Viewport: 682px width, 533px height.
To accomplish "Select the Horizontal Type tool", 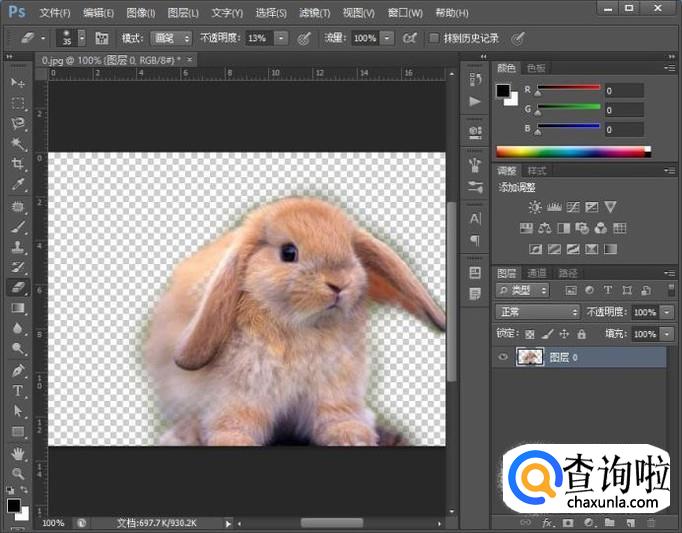I will pyautogui.click(x=18, y=390).
